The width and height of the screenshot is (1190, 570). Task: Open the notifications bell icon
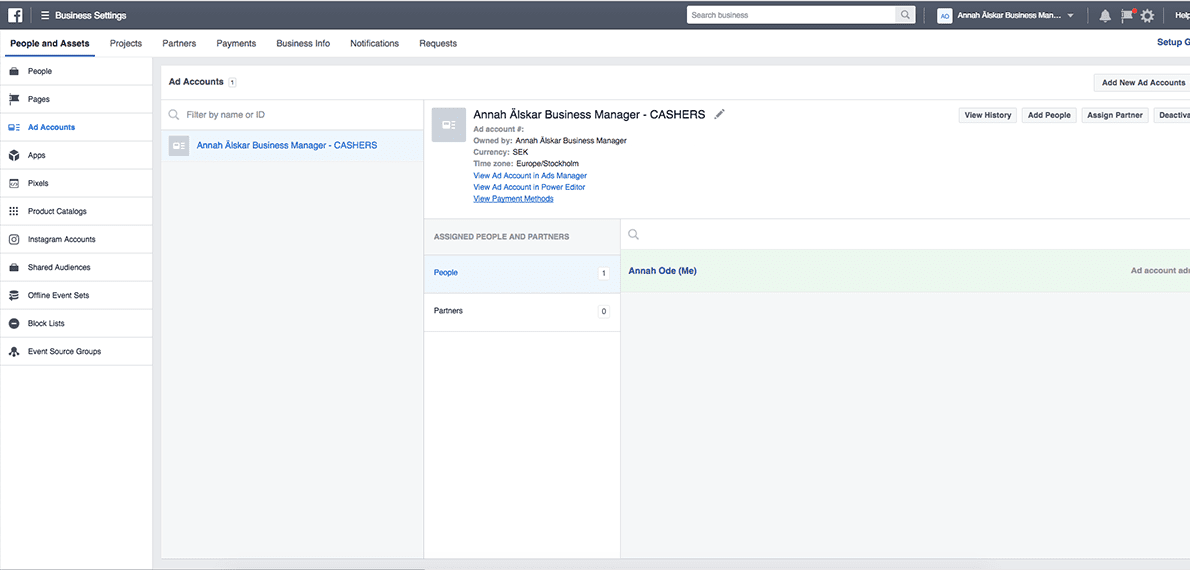pyautogui.click(x=1105, y=16)
